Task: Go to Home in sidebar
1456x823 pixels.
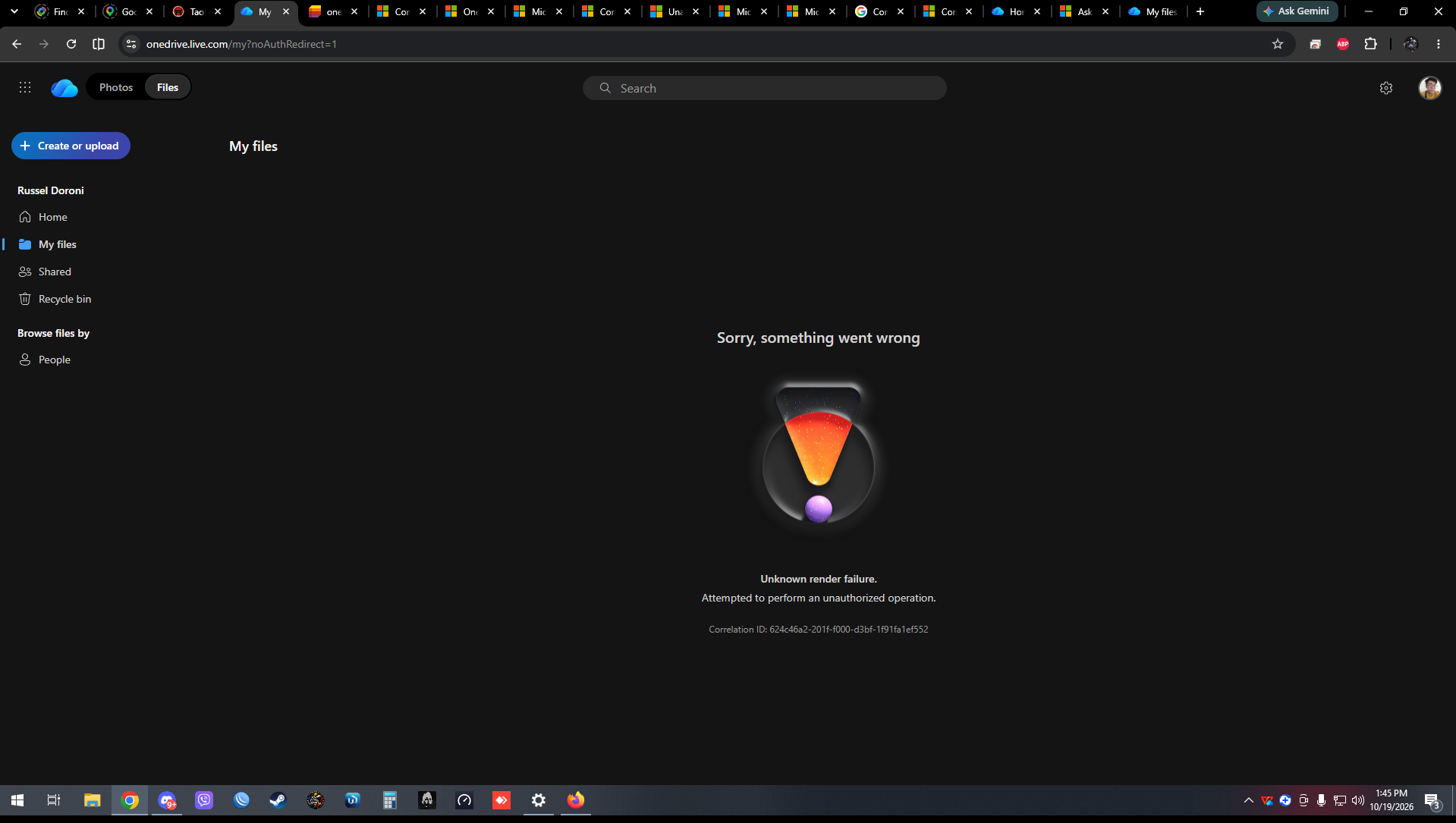Action: click(x=53, y=217)
